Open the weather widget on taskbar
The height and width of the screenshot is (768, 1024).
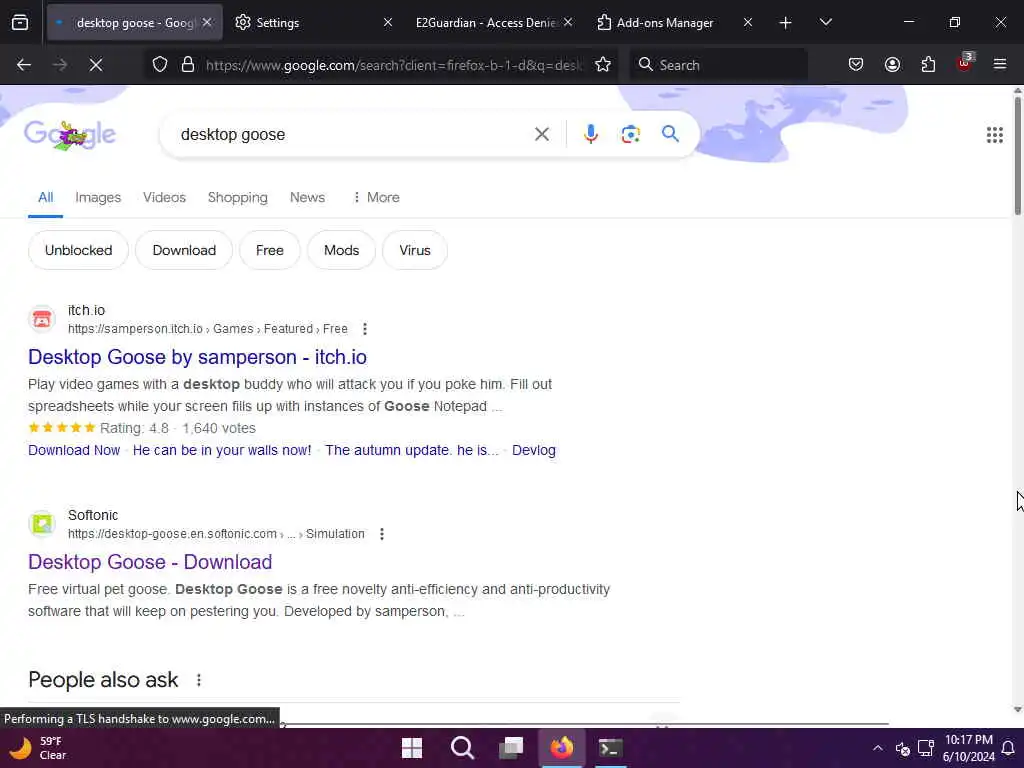coord(39,748)
